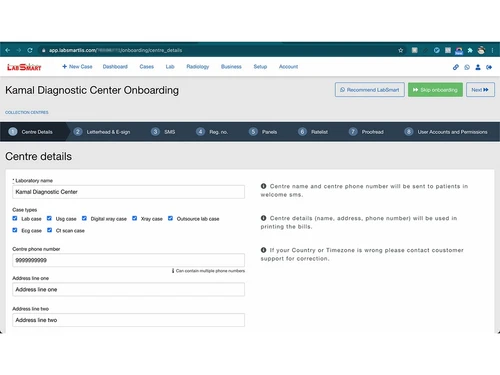Bookmark this page with the star icon

tap(401, 50)
